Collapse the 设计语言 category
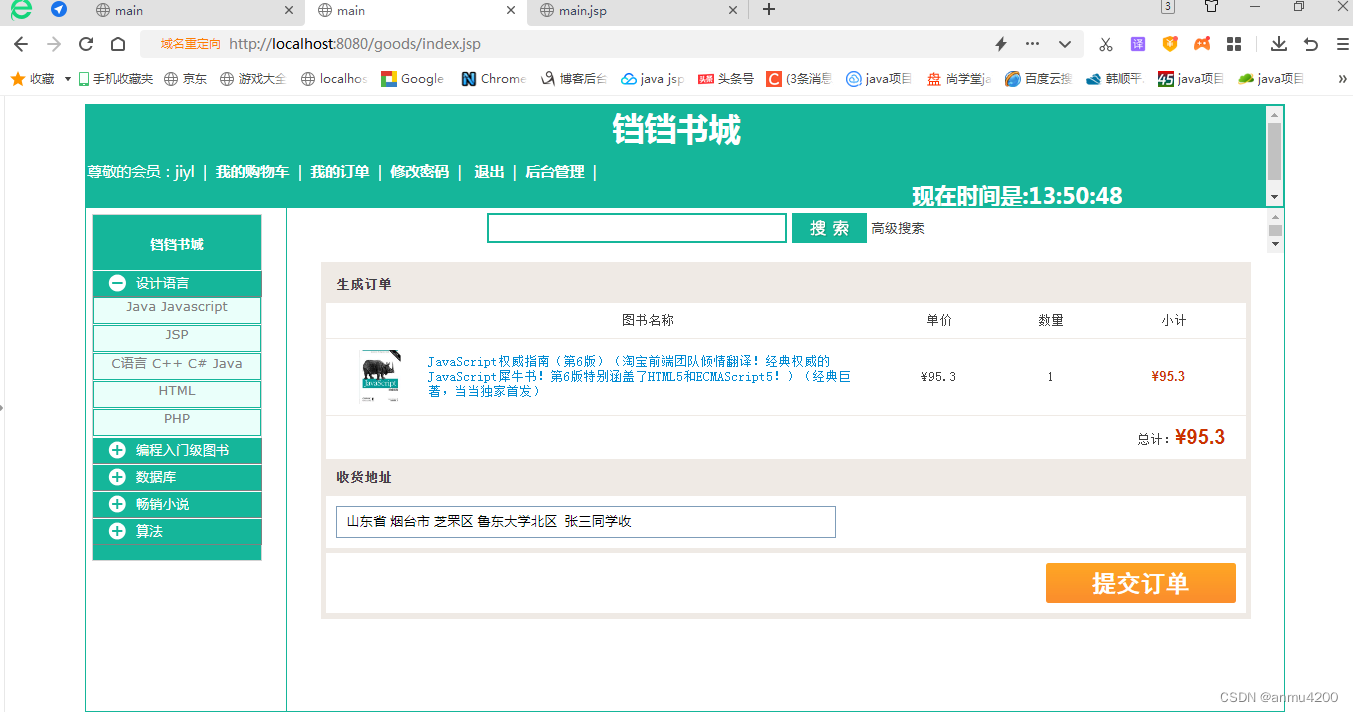Viewport: 1353px width, 712px height. 117,283
